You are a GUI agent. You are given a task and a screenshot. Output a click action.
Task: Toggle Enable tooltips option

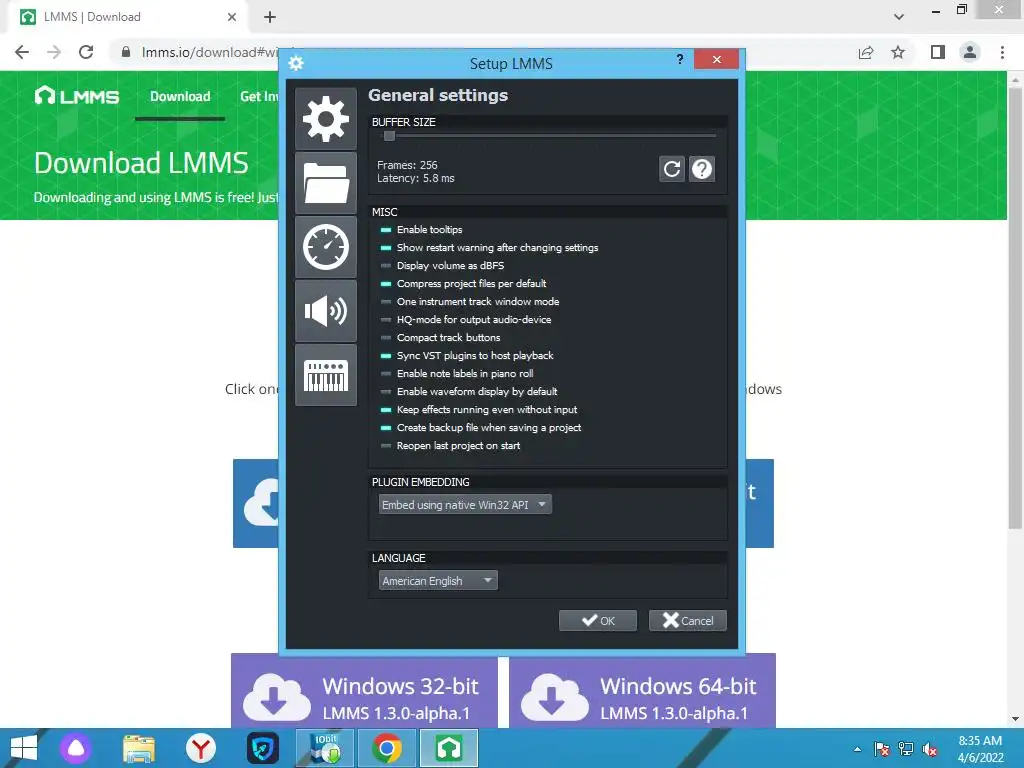(421, 229)
